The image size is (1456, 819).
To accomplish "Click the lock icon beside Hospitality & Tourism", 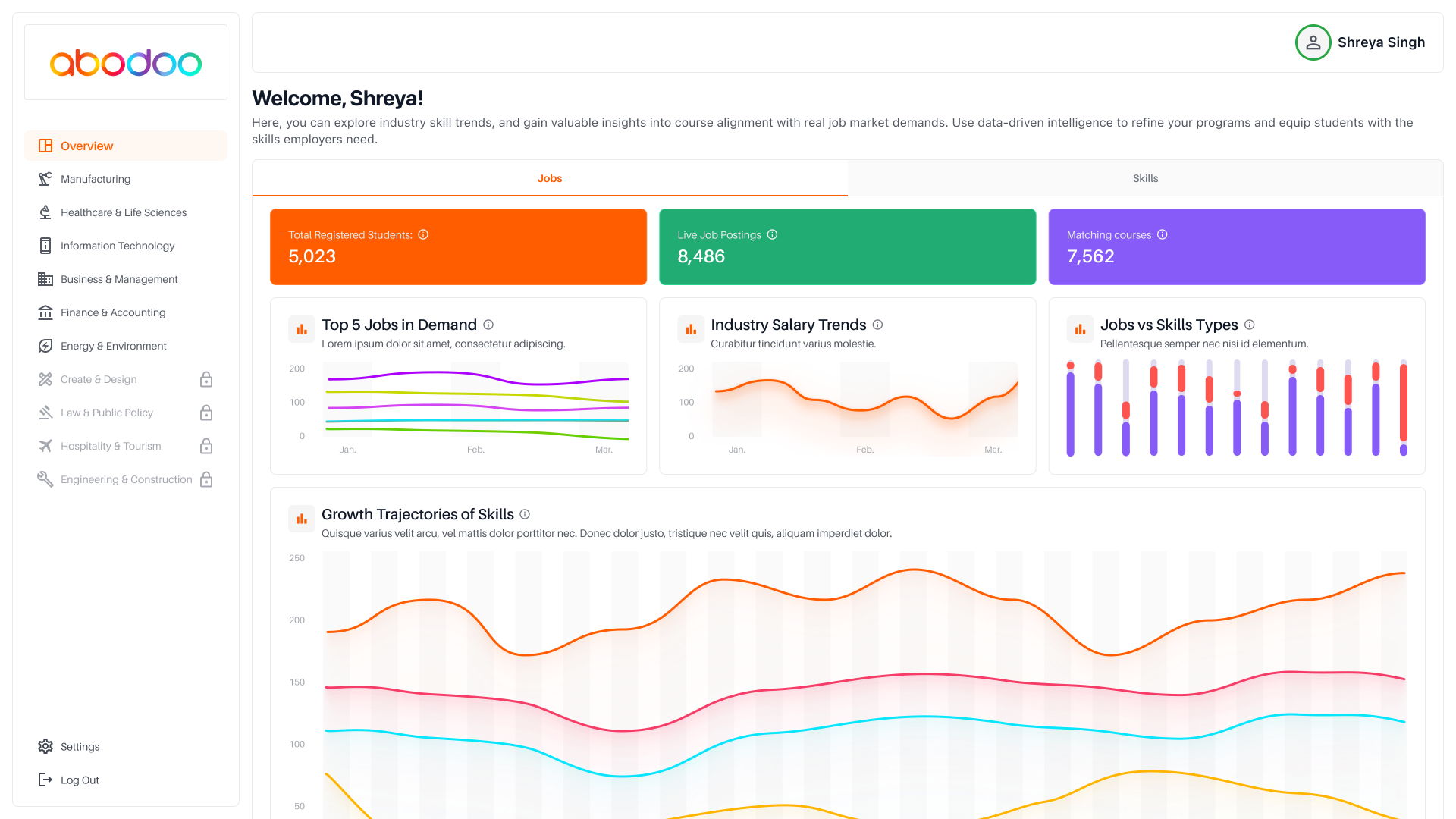I will pos(206,446).
